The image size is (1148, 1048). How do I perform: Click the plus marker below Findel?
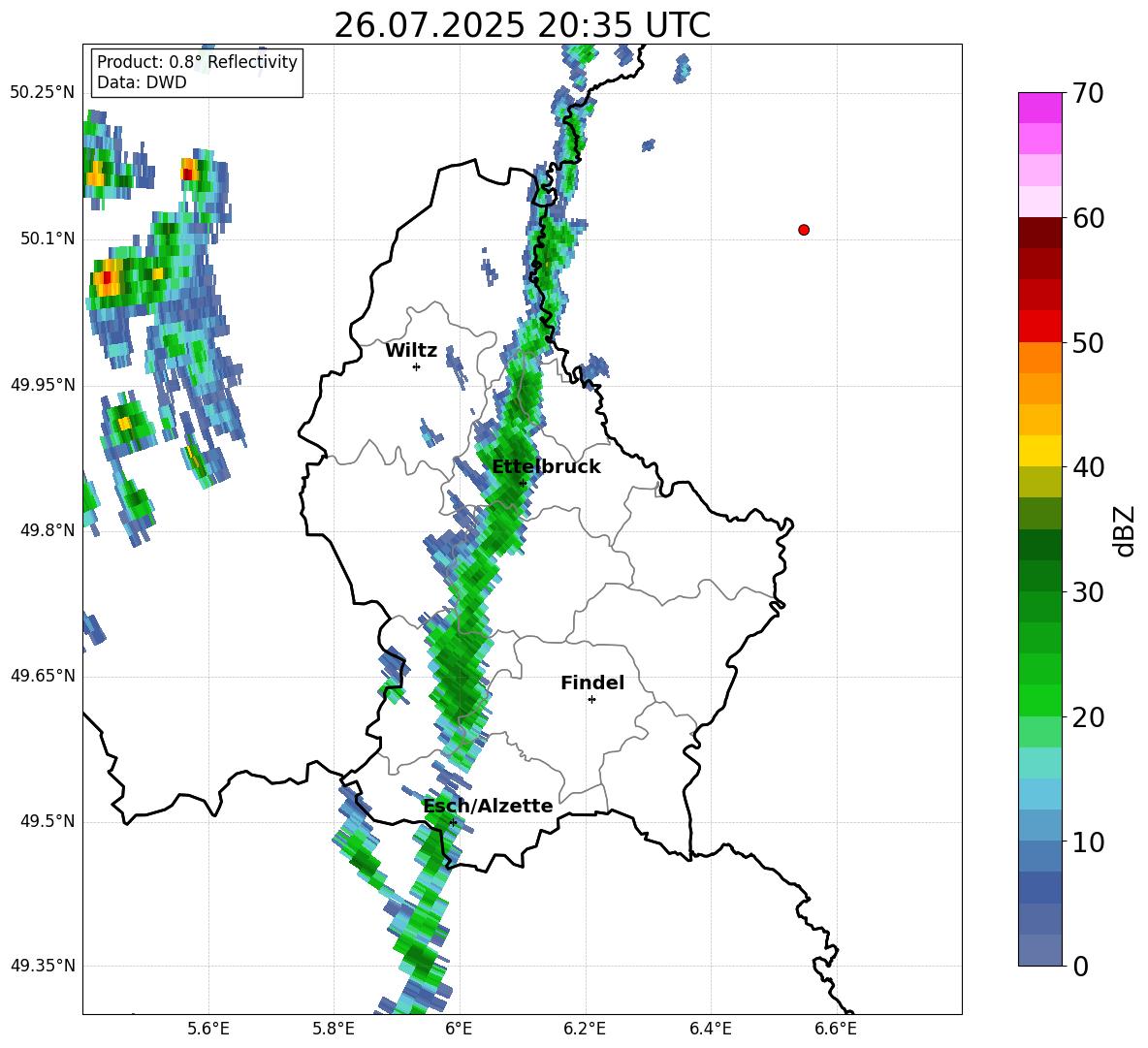click(x=591, y=700)
